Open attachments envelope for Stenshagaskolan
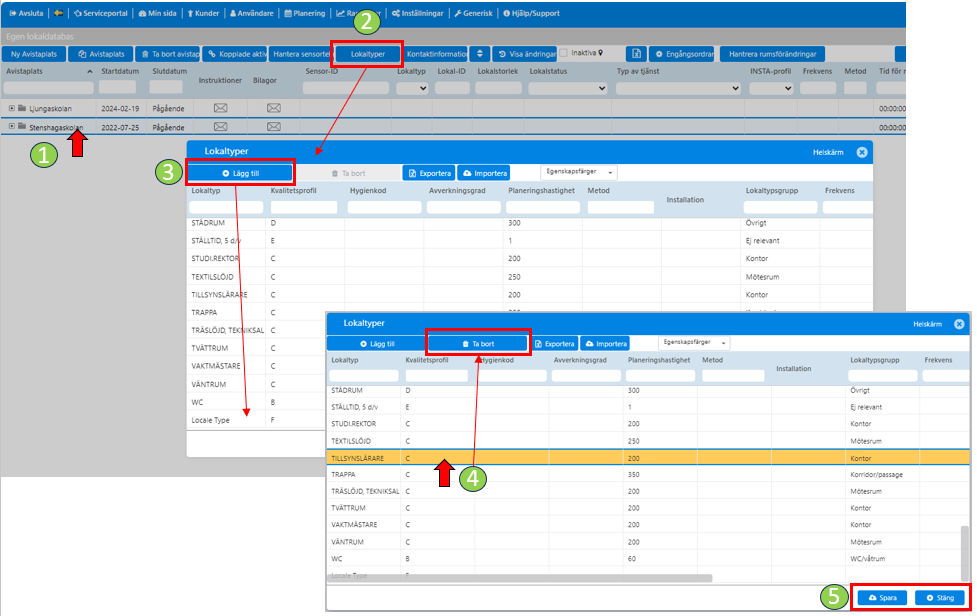Screen dimensions: 977x616 click(x=273, y=127)
